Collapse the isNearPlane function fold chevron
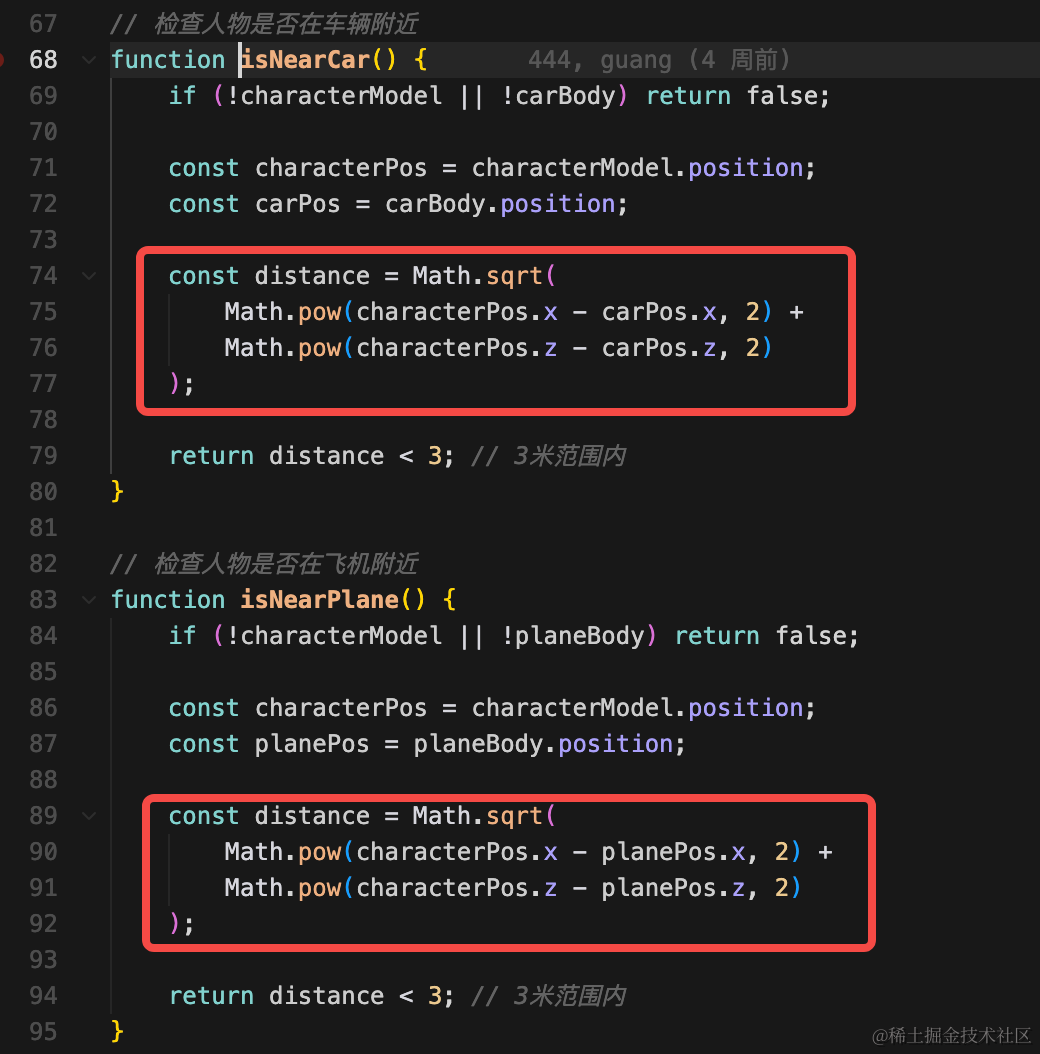 point(89,600)
